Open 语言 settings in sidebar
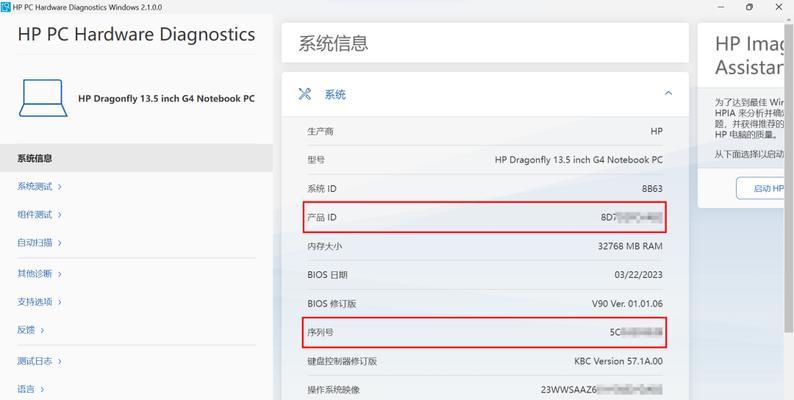The image size is (794, 400). point(30,389)
